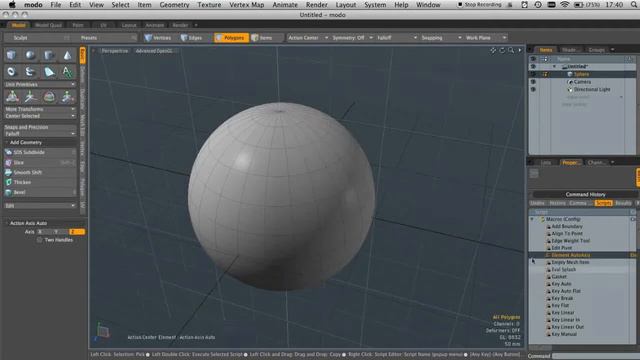Click the axis gizmo in viewport corner
The image size is (640, 360).
click(102, 332)
